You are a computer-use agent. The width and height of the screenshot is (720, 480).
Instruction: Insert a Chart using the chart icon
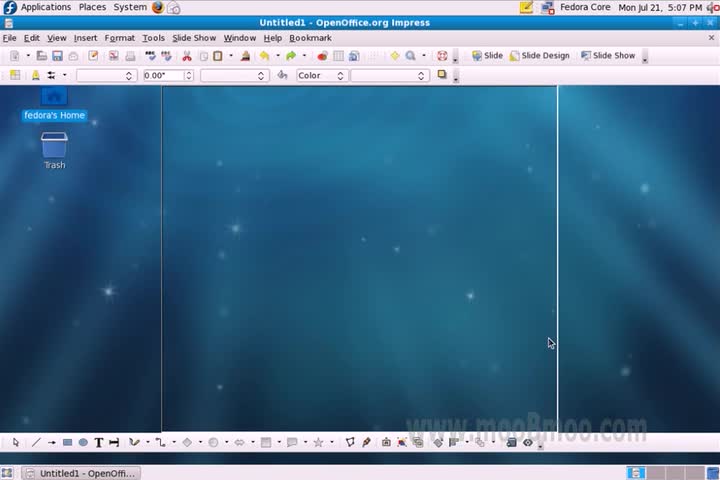pos(322,56)
